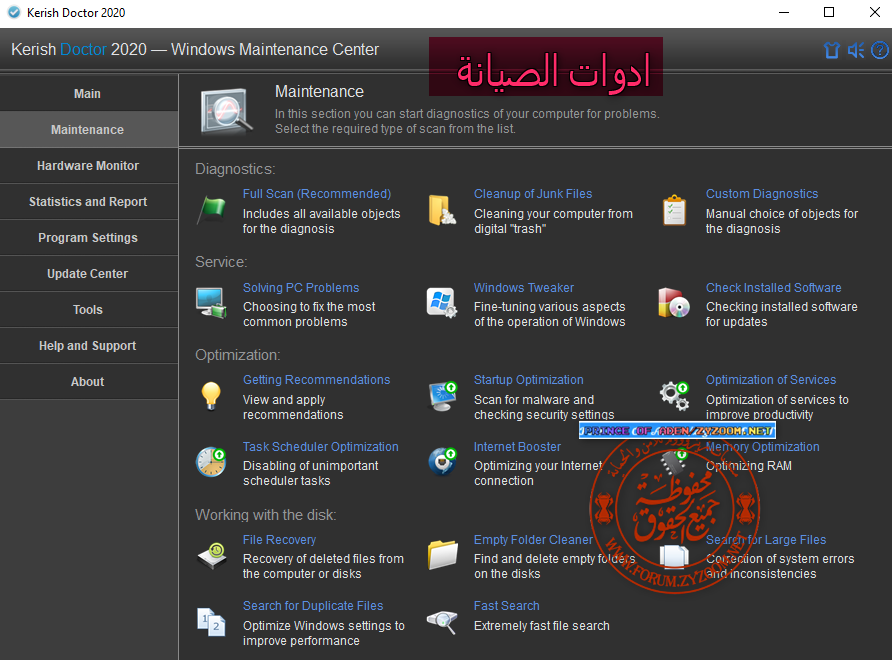Start Full Scan (Recommended) link
892x660 pixels.
(317, 194)
